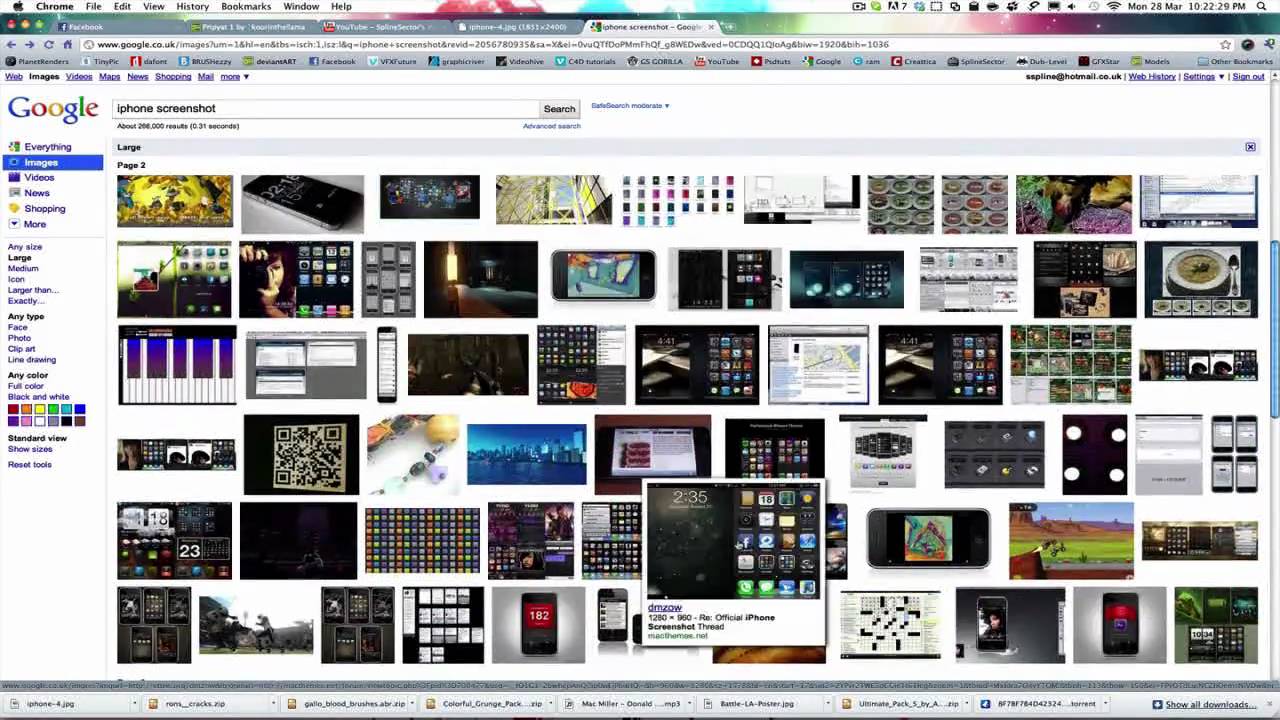
Task: Click the iphone screenshot search field
Action: (325, 108)
